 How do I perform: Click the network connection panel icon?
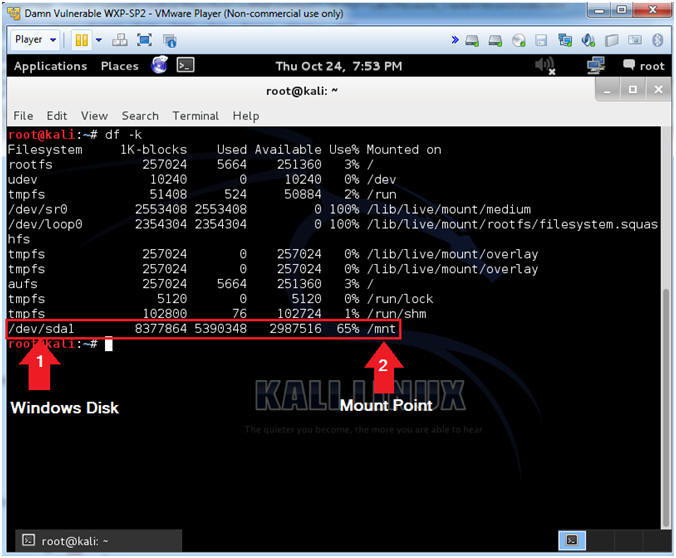point(595,66)
